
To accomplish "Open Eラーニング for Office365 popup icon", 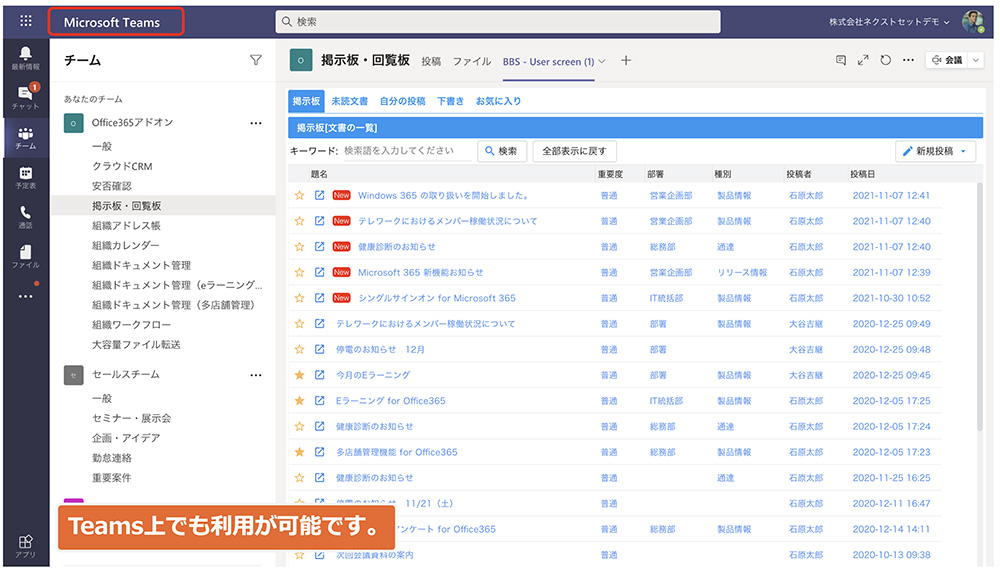I will point(320,401).
